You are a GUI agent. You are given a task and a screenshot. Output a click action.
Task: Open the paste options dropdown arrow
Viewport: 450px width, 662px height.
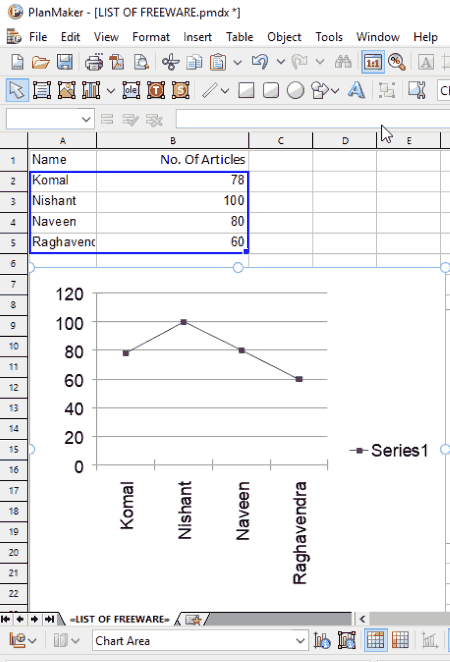click(x=238, y=63)
